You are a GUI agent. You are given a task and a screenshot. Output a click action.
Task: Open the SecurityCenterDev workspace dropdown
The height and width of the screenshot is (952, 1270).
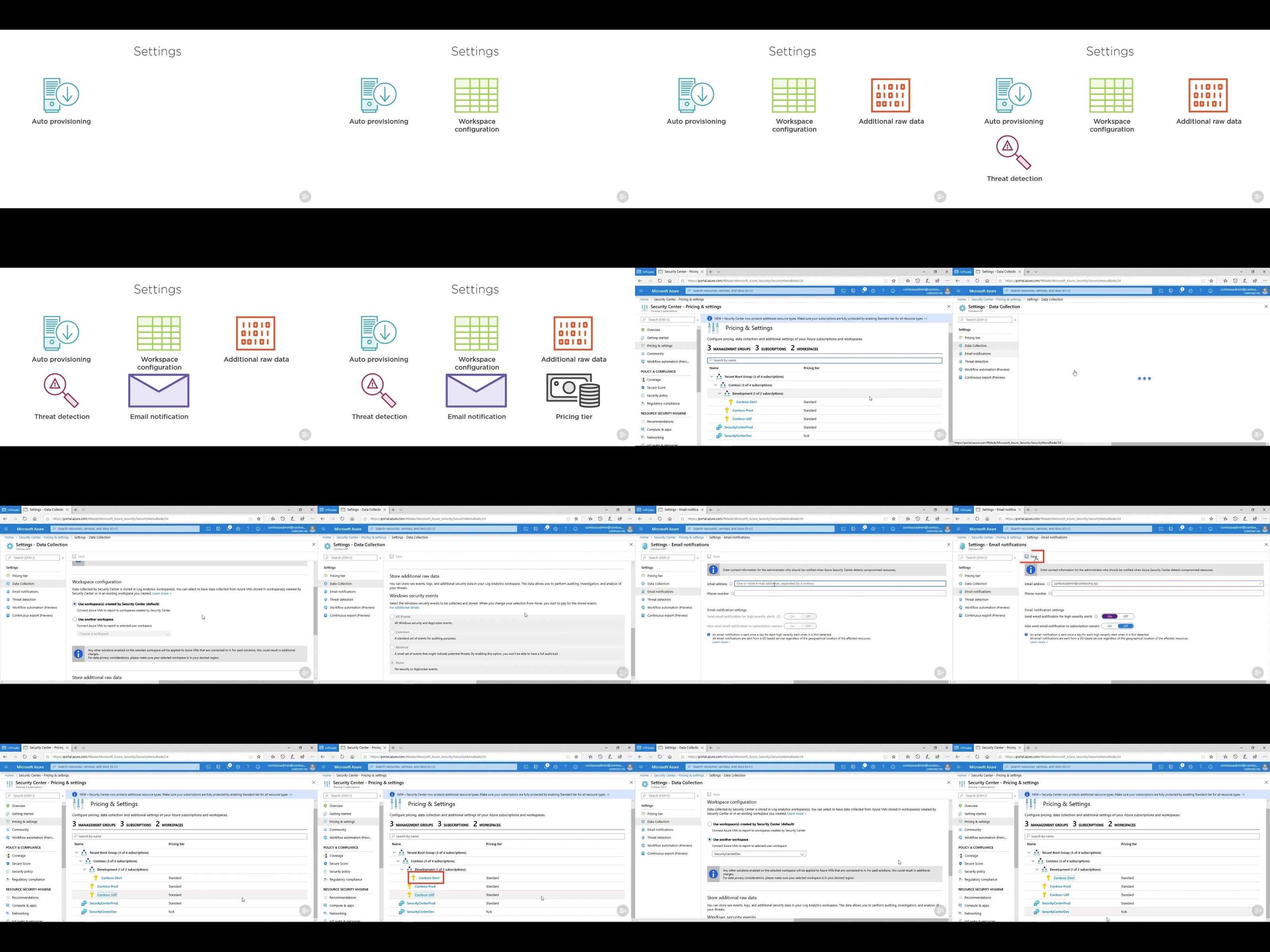[759, 854]
